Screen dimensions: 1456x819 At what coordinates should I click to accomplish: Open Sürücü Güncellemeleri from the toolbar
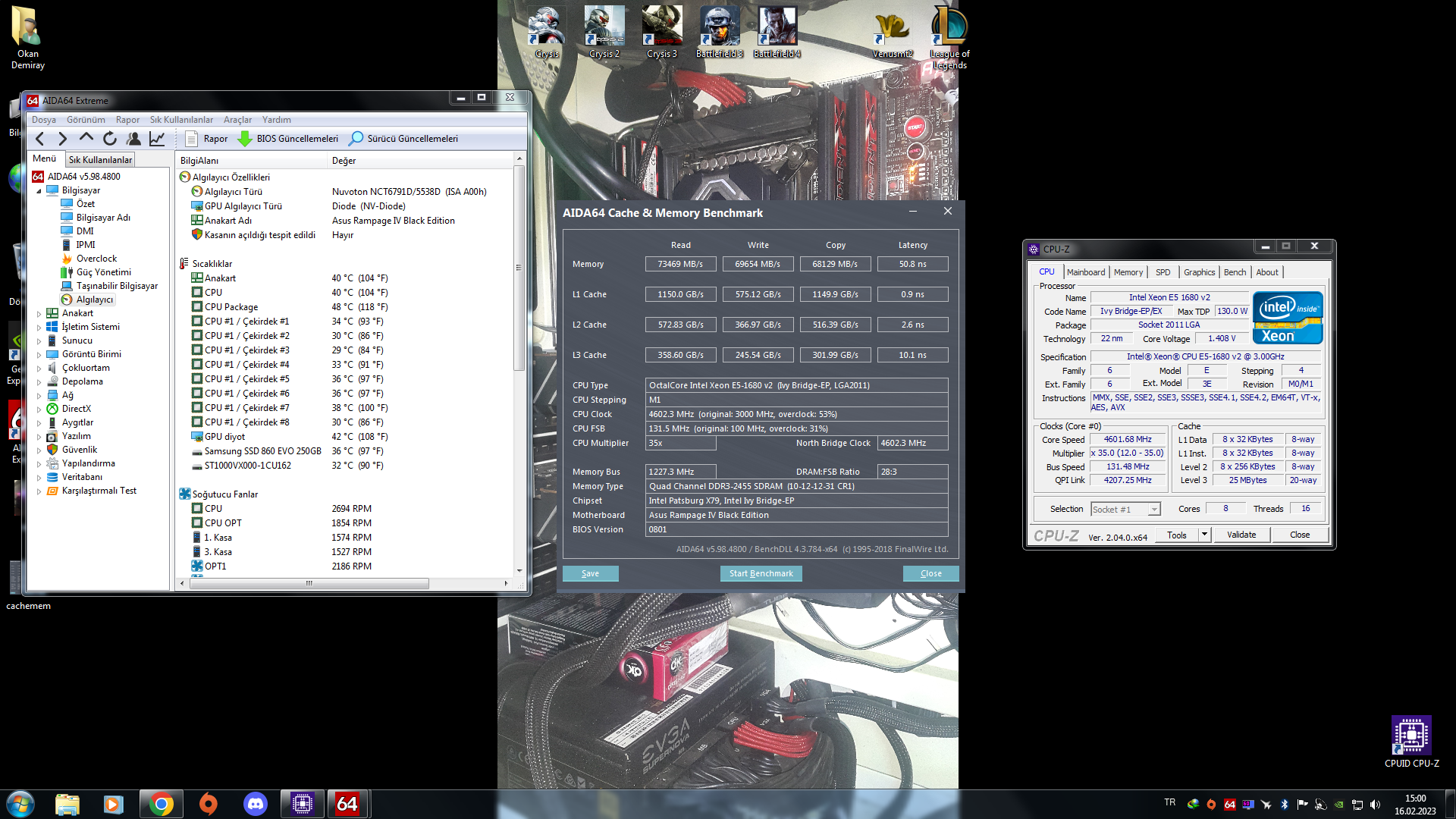[403, 139]
